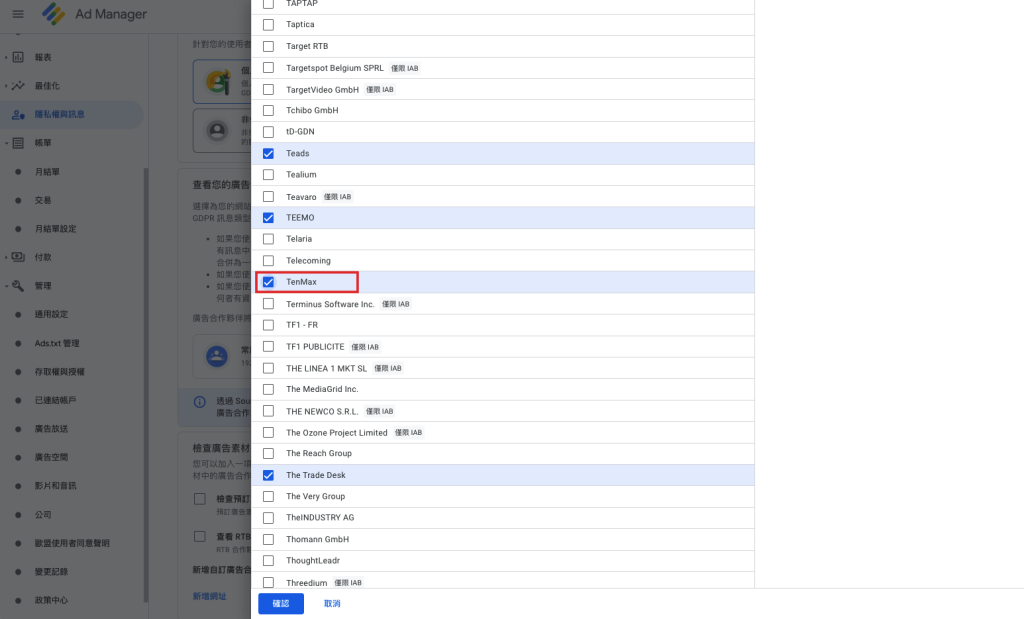1024x619 pixels.
Task: Click the 管理 wrench icon
Action: (18, 286)
